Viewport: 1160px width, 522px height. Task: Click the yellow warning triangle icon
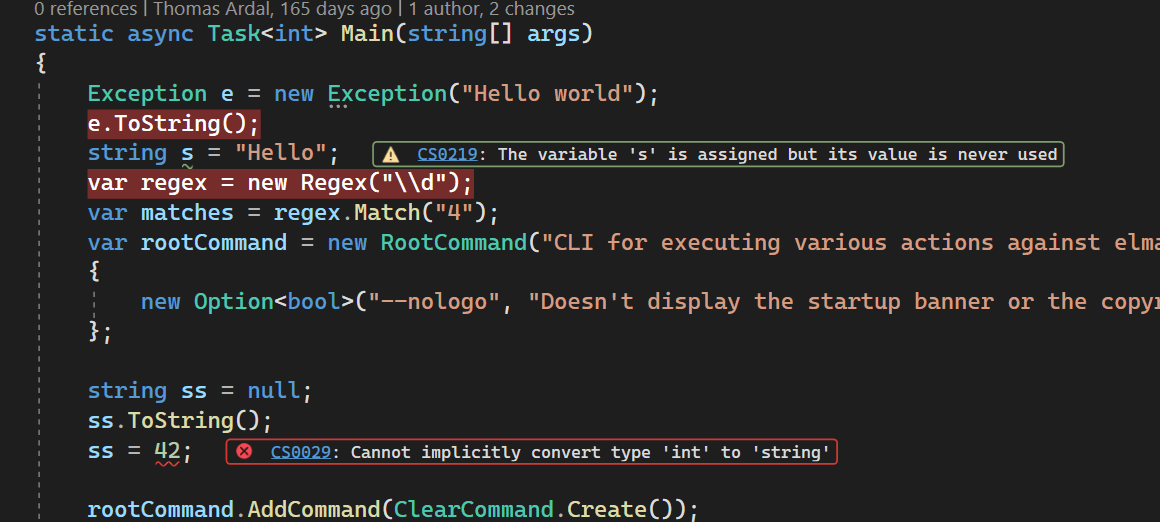(x=391, y=155)
